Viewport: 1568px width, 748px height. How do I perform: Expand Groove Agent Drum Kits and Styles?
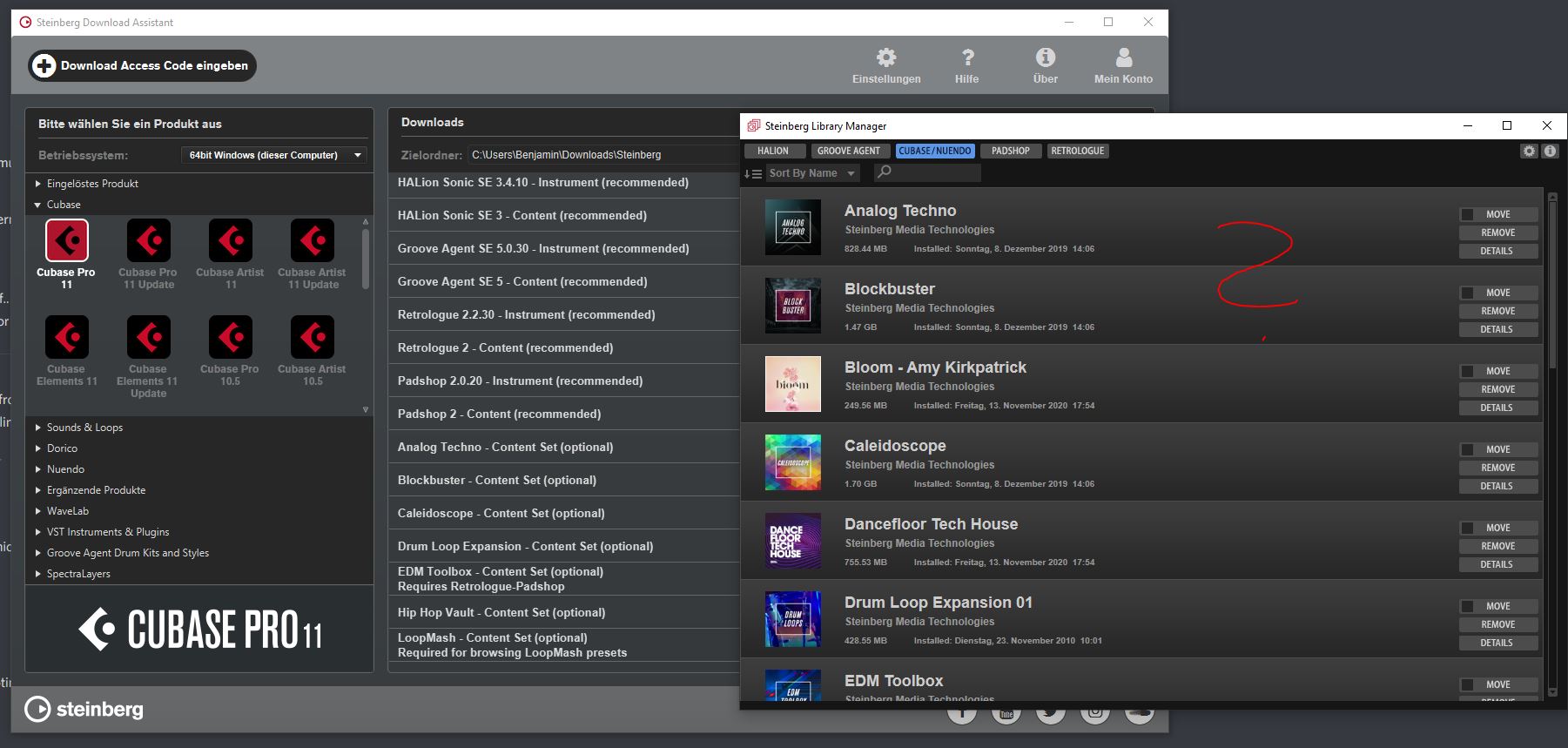(x=38, y=553)
